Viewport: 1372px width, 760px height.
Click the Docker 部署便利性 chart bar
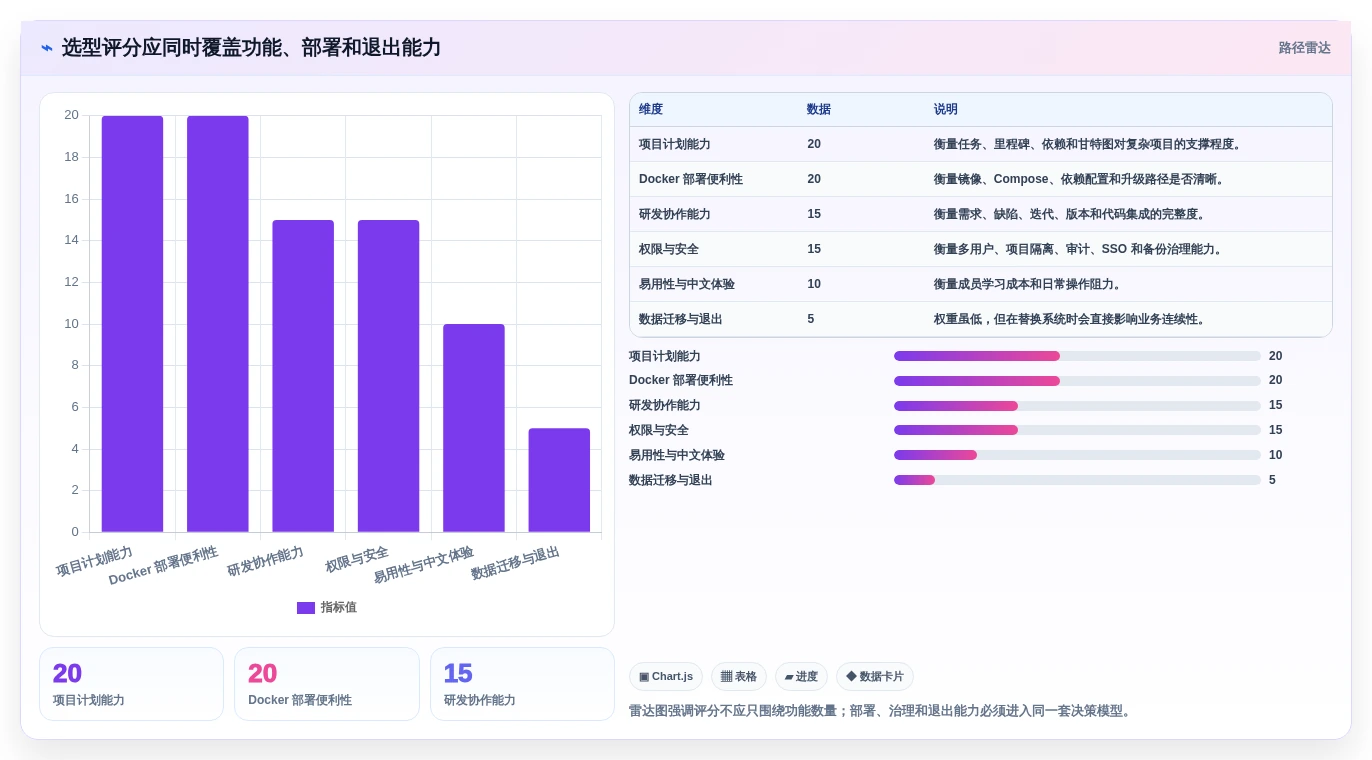[218, 324]
